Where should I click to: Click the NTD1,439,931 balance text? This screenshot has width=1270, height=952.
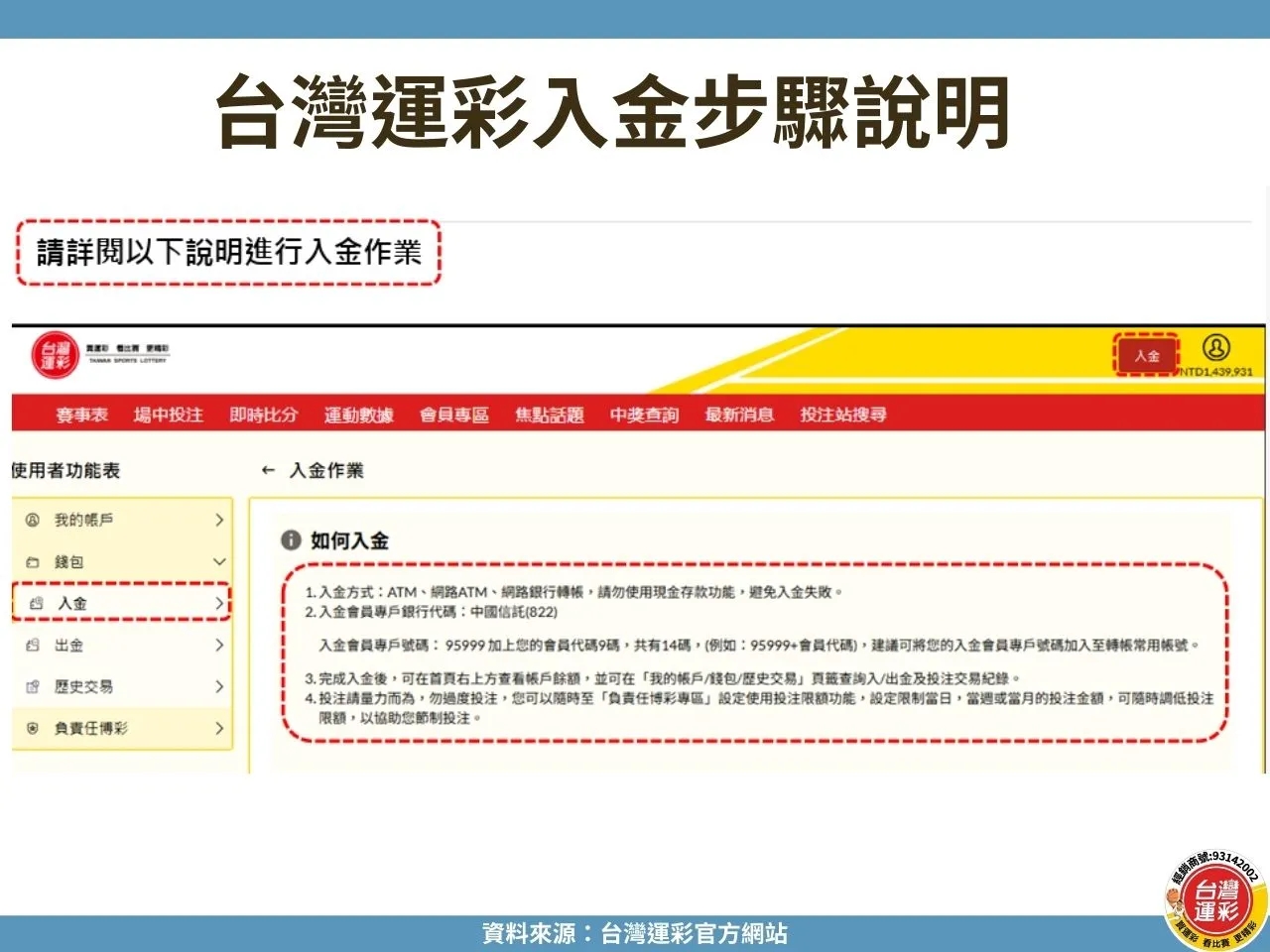tap(1215, 372)
